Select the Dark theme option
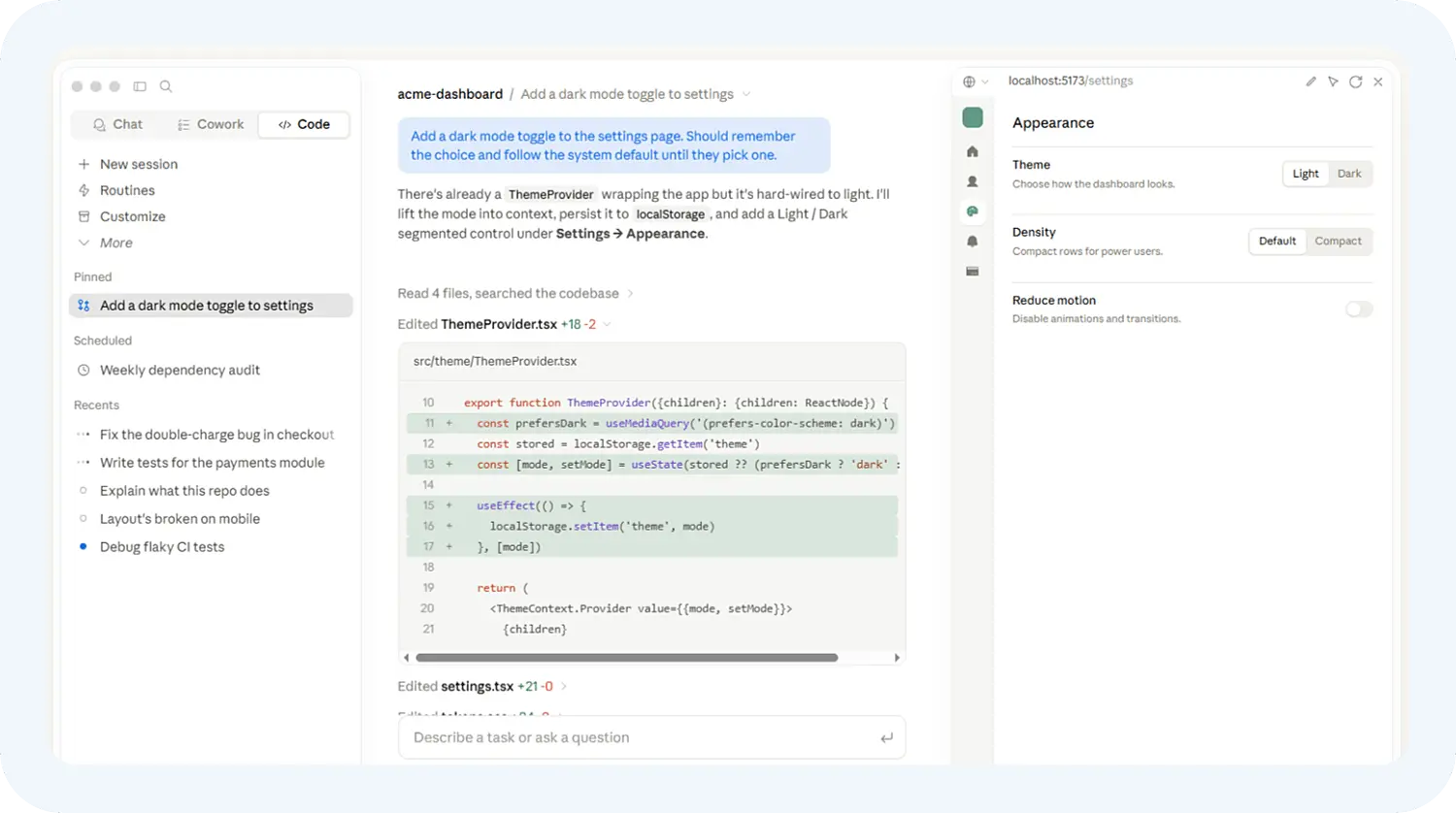This screenshot has height=813, width=1456. click(x=1349, y=174)
